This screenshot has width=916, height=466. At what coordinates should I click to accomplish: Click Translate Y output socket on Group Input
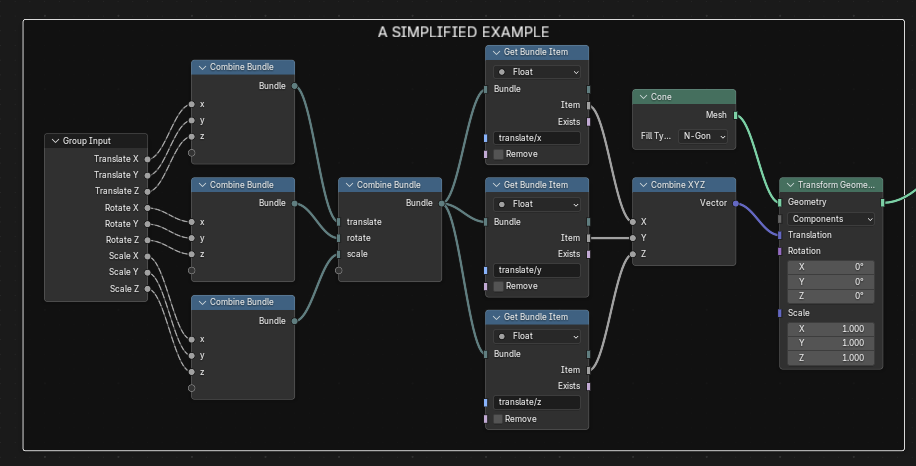pyautogui.click(x=148, y=175)
